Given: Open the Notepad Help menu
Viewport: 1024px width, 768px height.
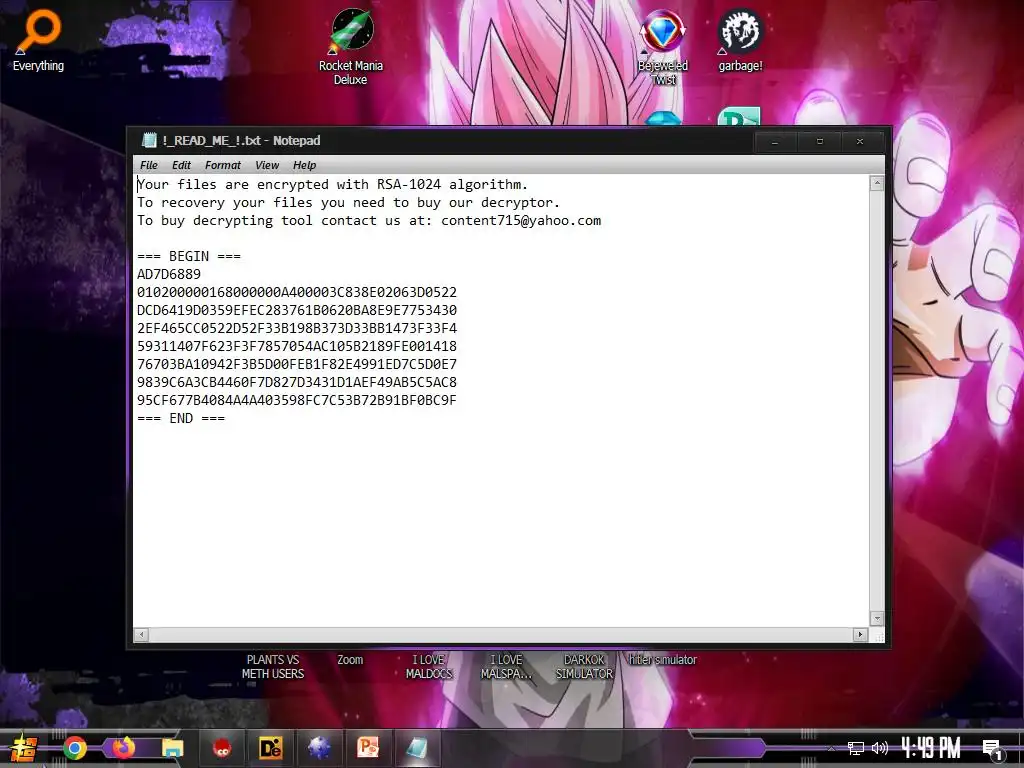Looking at the screenshot, I should click(x=304, y=165).
